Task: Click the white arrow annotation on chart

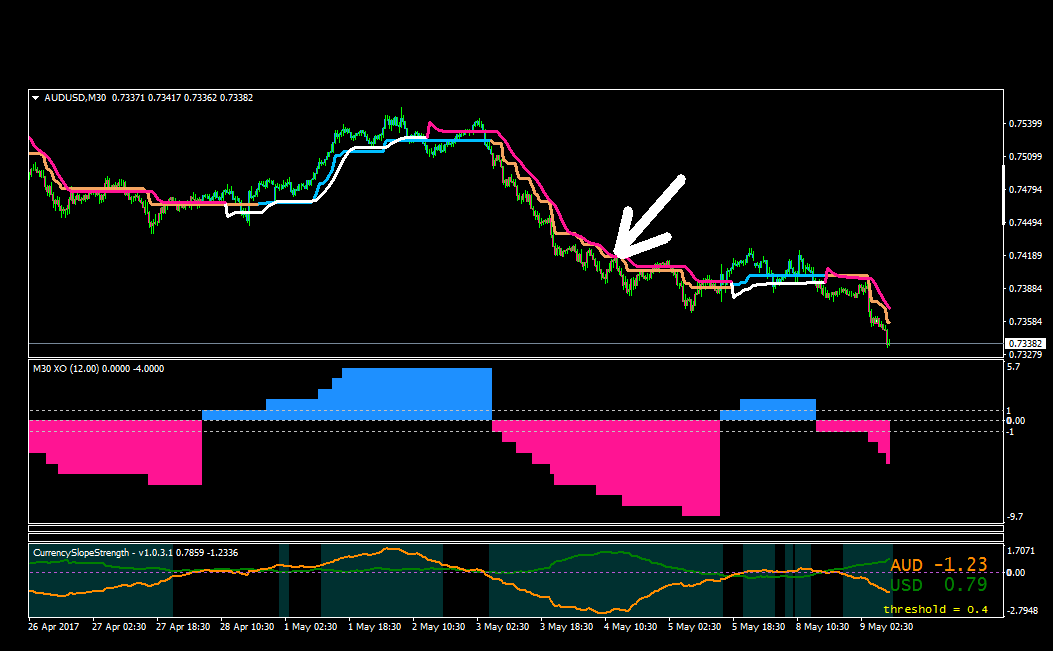Action: coord(649,218)
